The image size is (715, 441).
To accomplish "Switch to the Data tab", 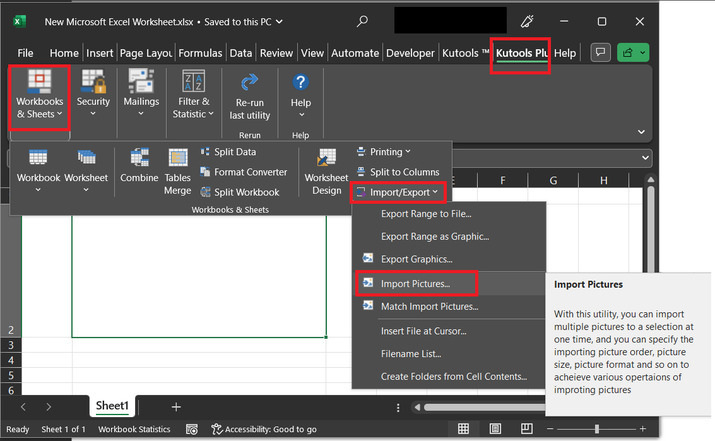I will pos(241,53).
